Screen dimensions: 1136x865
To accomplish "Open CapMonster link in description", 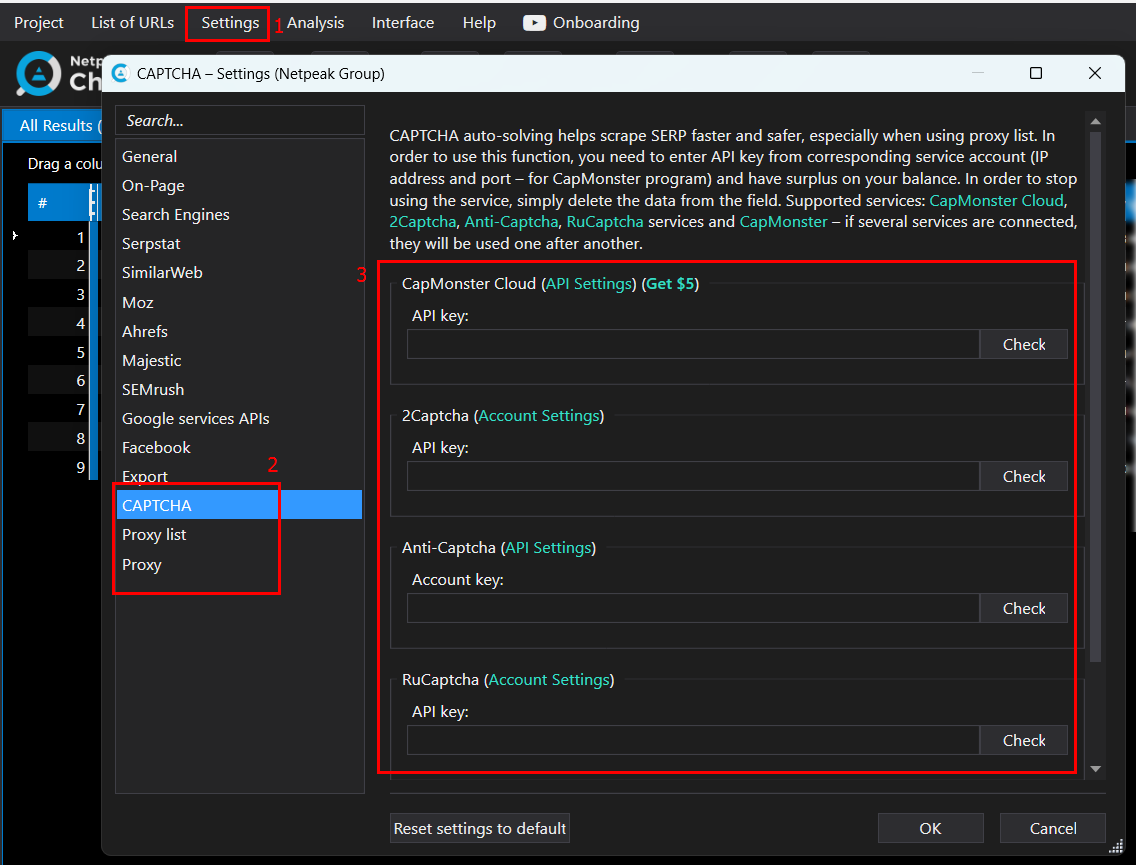I will pos(782,222).
